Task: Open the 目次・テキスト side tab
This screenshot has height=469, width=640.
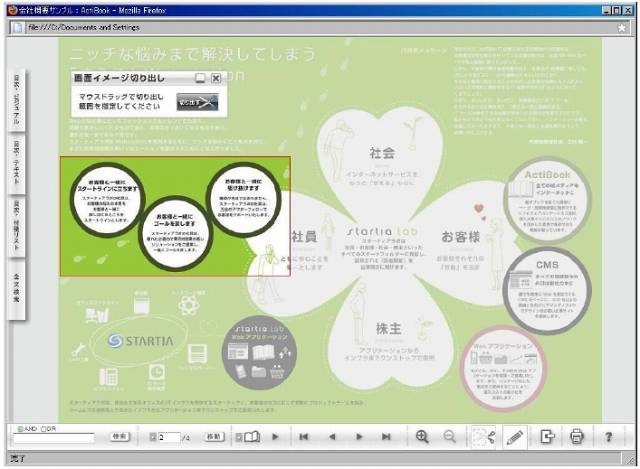Action: (16, 162)
